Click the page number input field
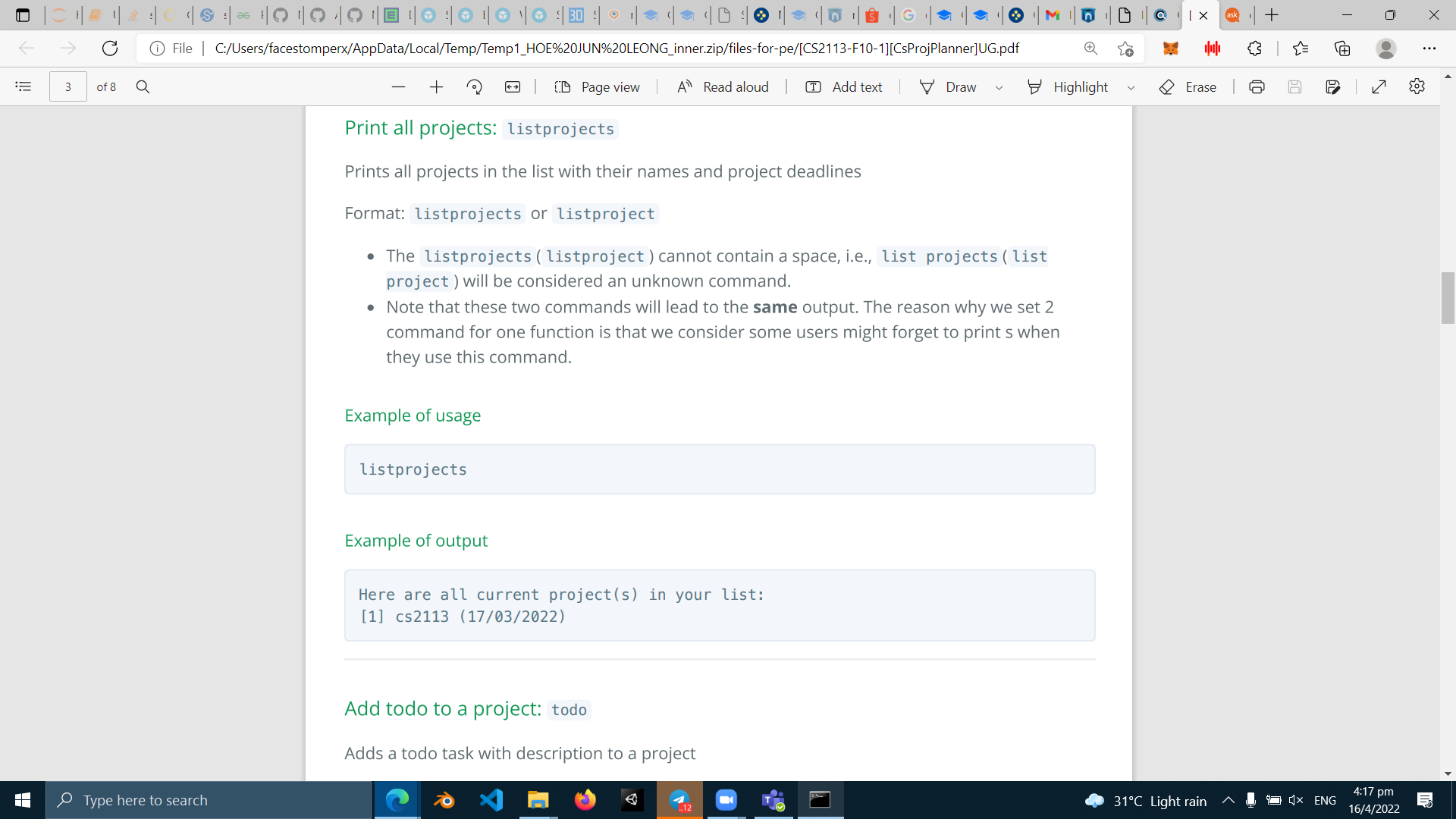This screenshot has height=819, width=1456. point(67,86)
